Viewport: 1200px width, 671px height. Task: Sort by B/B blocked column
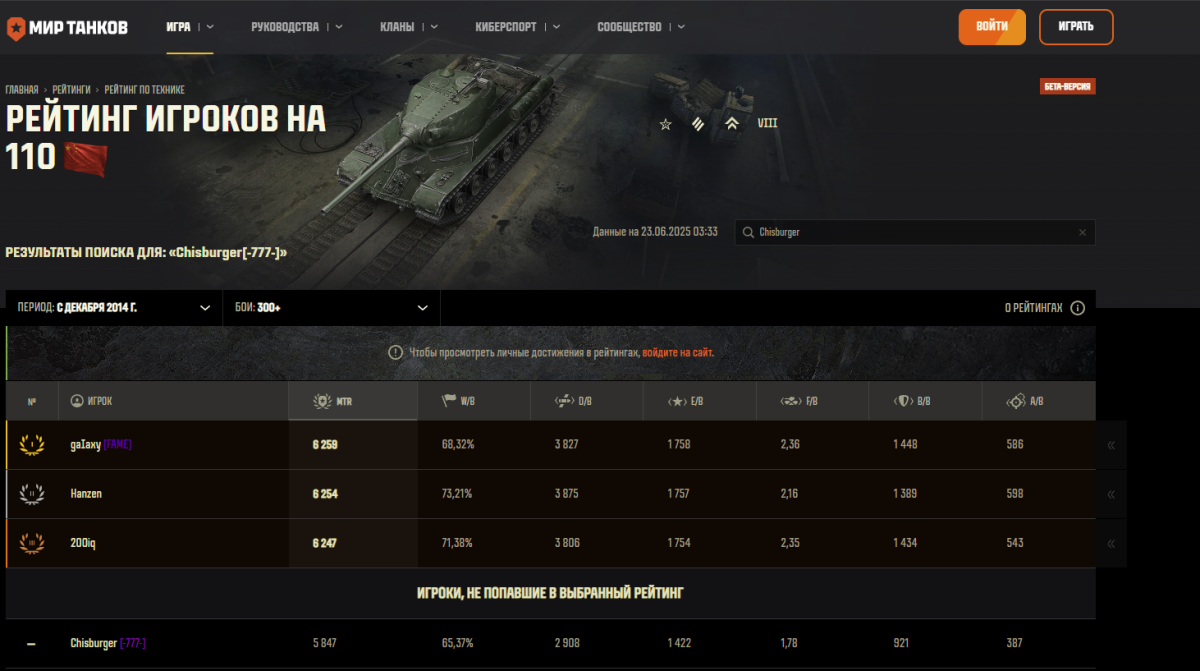926,401
